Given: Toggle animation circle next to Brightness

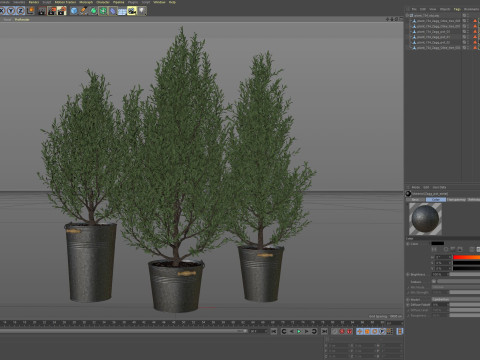Looking at the screenshot, I should coord(408,275).
